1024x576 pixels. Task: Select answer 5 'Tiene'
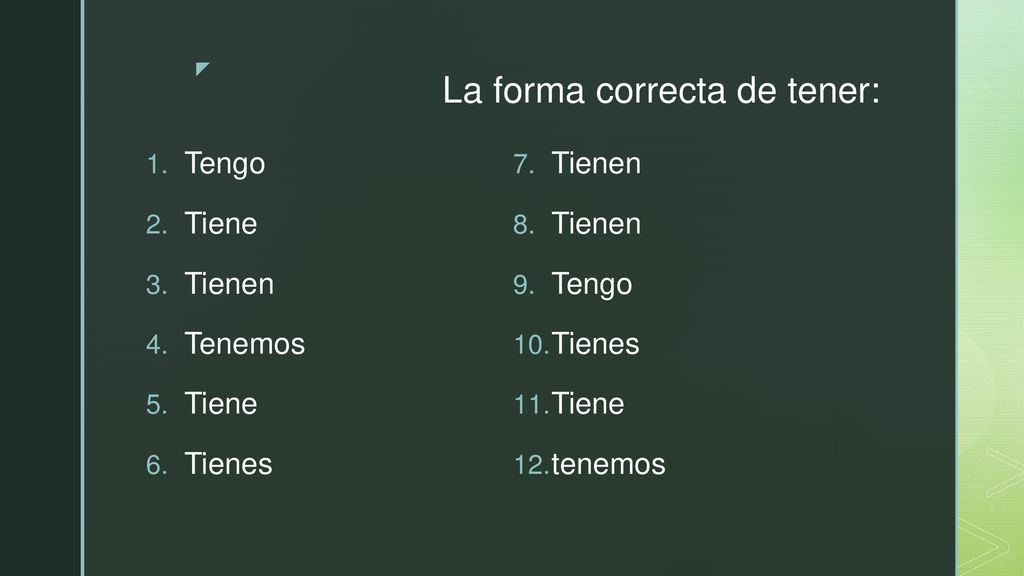tap(221, 404)
